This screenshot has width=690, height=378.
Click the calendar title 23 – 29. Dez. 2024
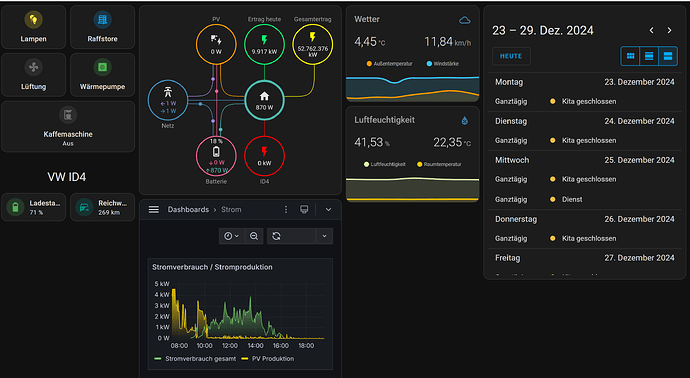(x=543, y=30)
